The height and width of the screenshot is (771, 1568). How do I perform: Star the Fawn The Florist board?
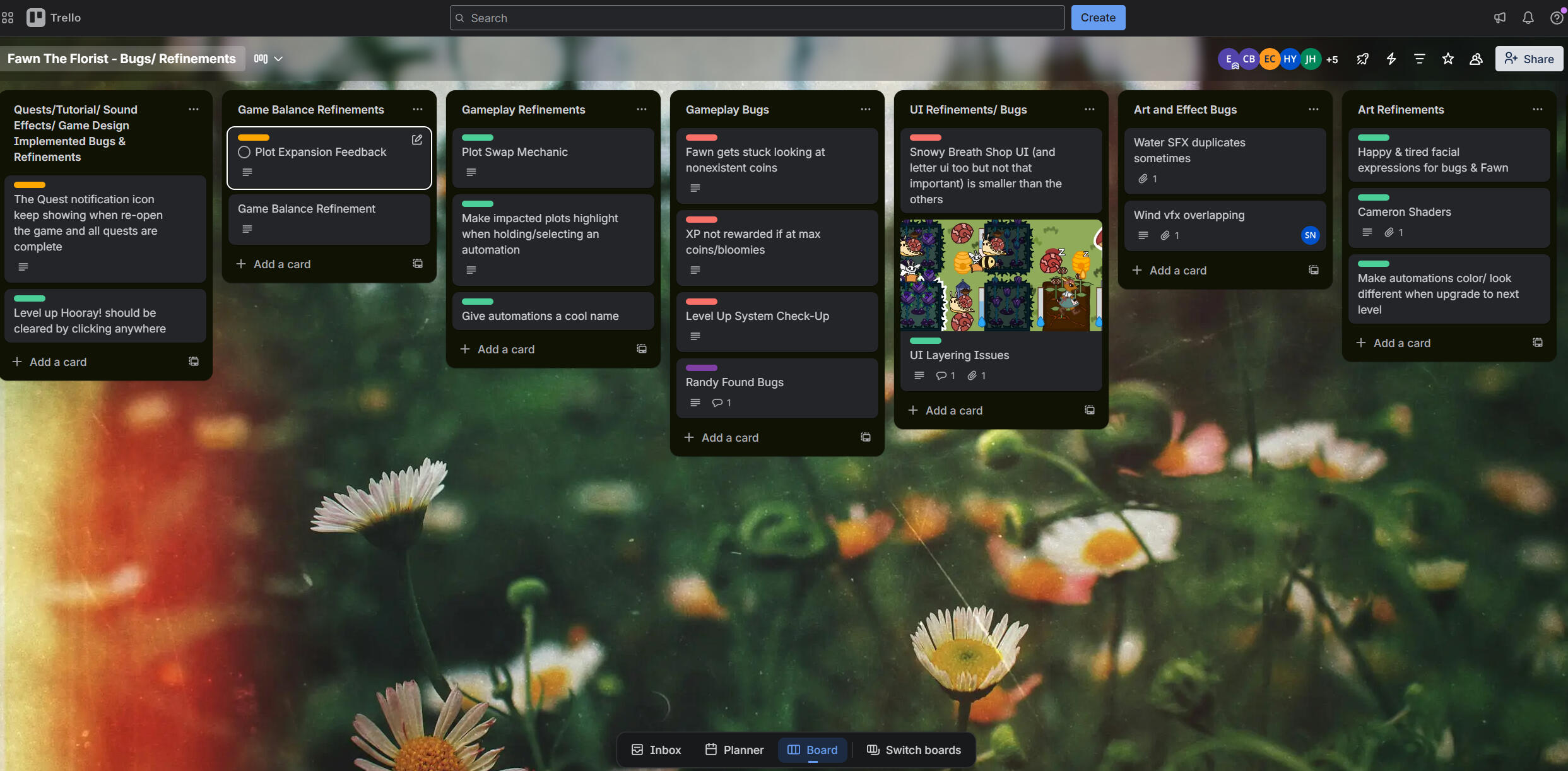[x=1447, y=59]
